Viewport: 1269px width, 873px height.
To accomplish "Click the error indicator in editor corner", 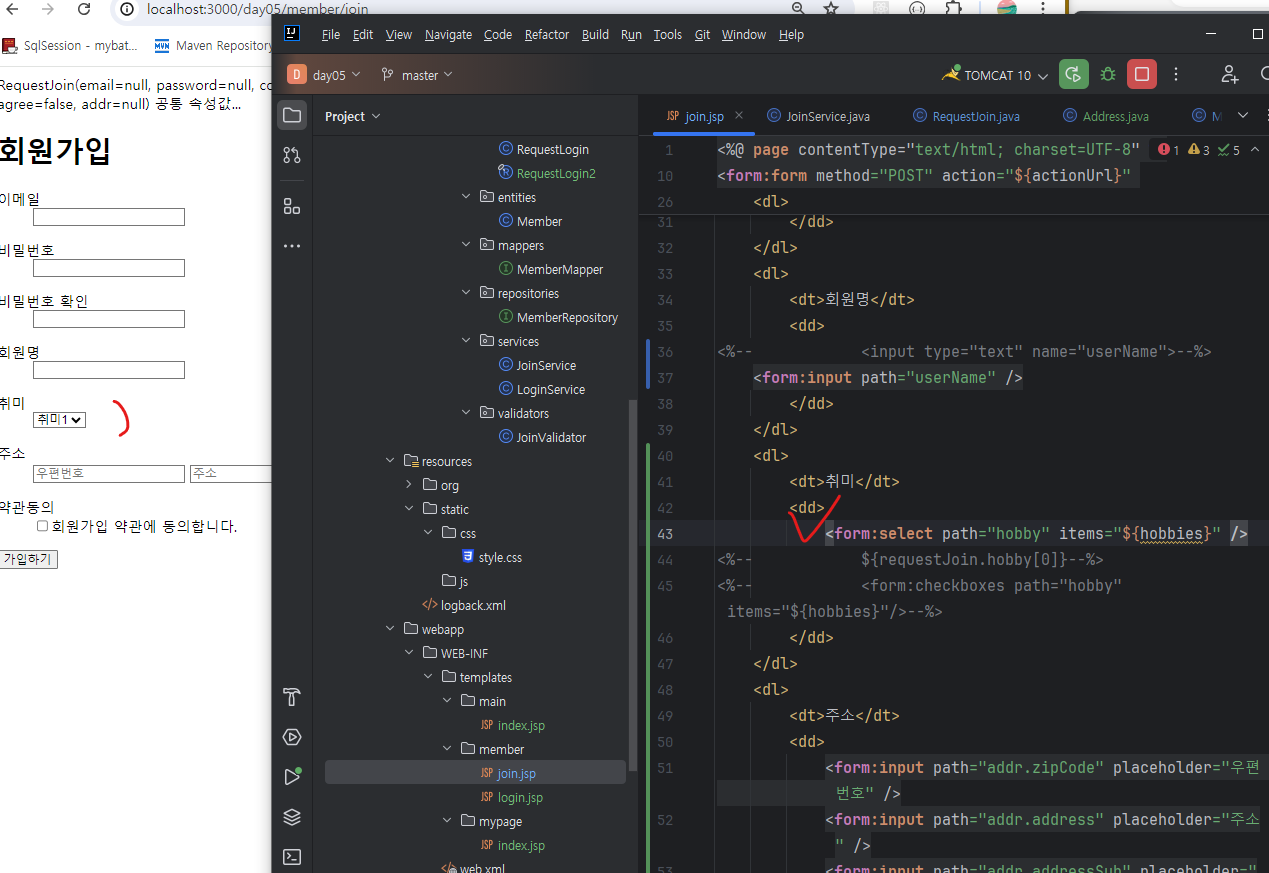I will [x=1168, y=150].
